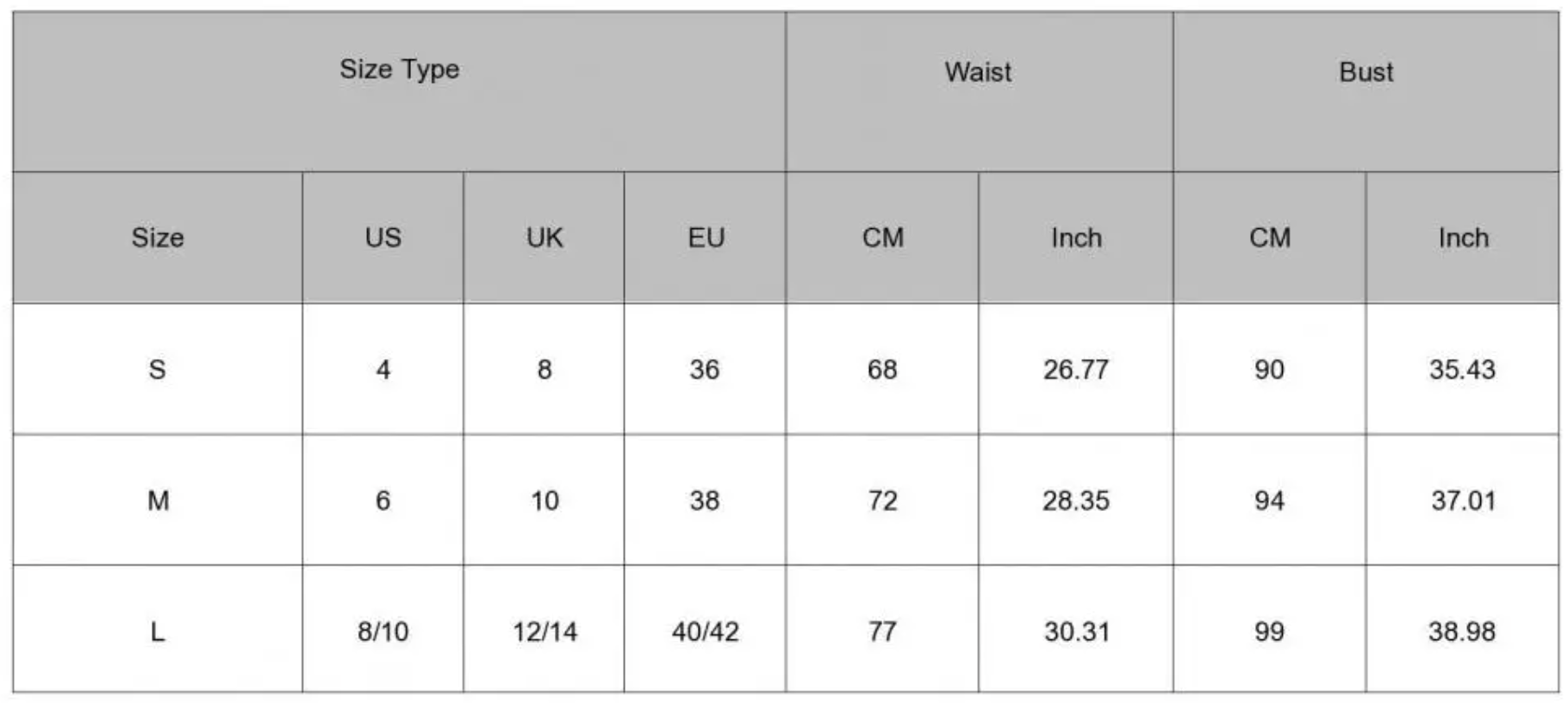This screenshot has height=703, width=1568.
Task: Click the 68 cm waist cell
Action: click(x=882, y=370)
